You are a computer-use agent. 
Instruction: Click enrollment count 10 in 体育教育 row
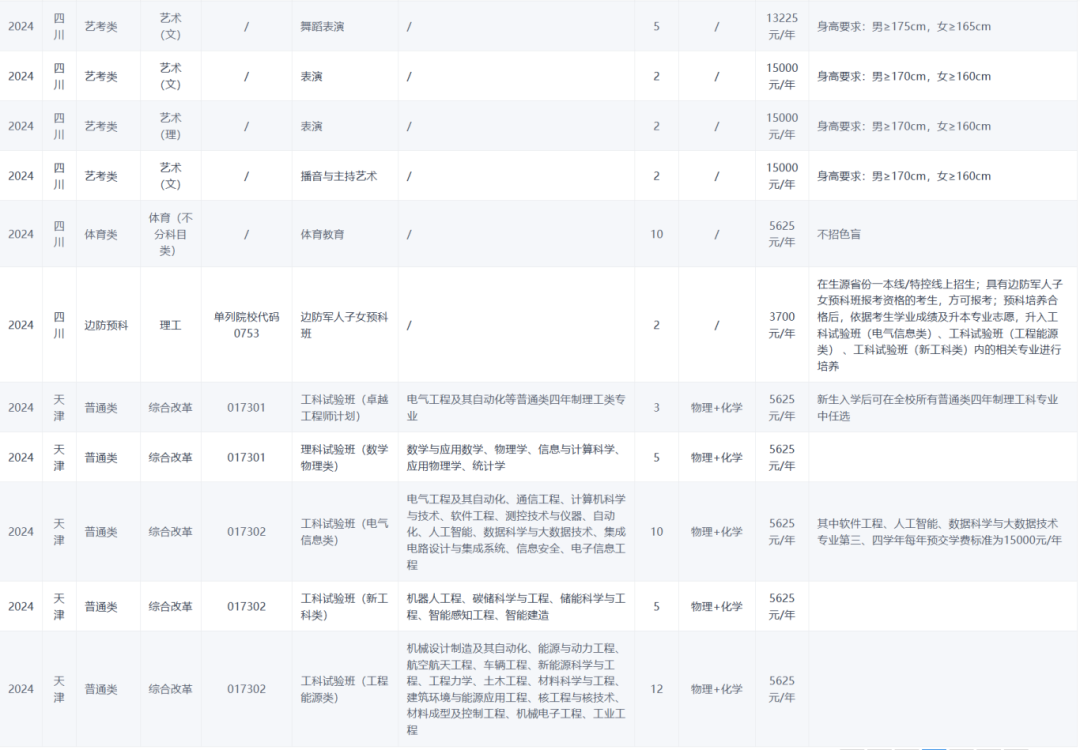[656, 234]
